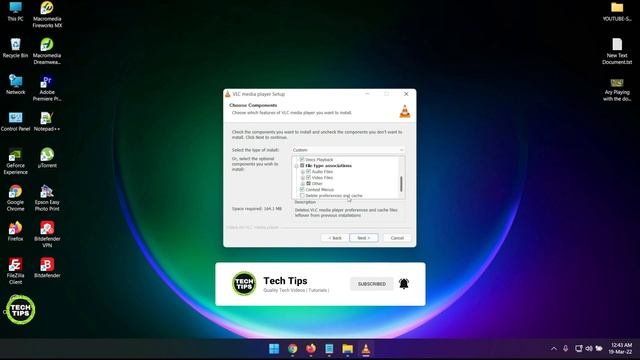Uncheck the Discs Playback component
Image resolution: width=640 pixels, height=360 pixels.
pos(302,159)
